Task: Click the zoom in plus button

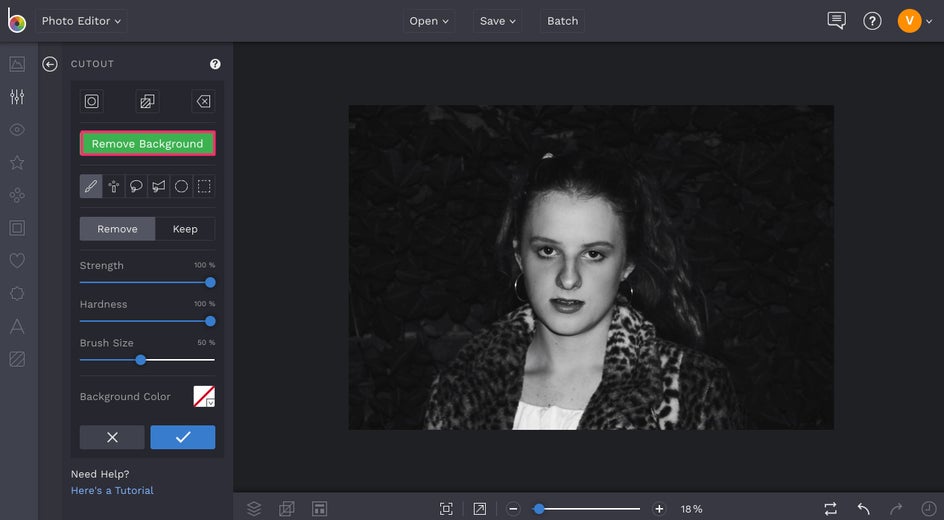Action: coord(659,509)
